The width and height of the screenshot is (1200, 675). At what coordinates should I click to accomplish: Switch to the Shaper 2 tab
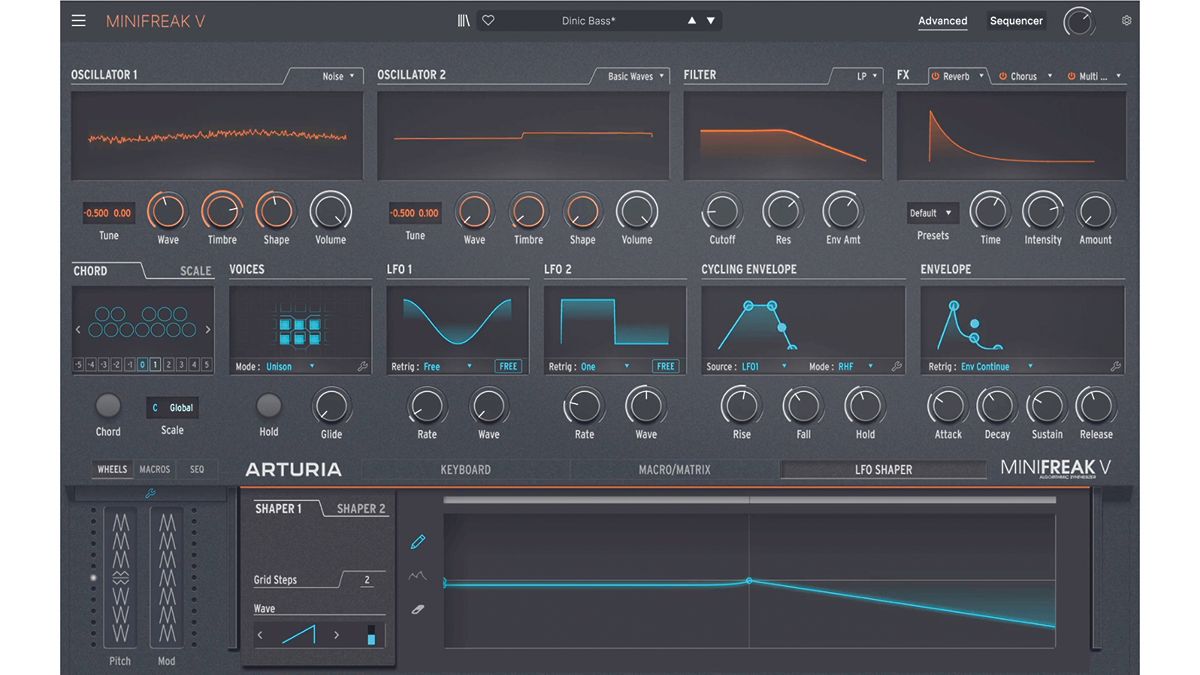pos(359,508)
